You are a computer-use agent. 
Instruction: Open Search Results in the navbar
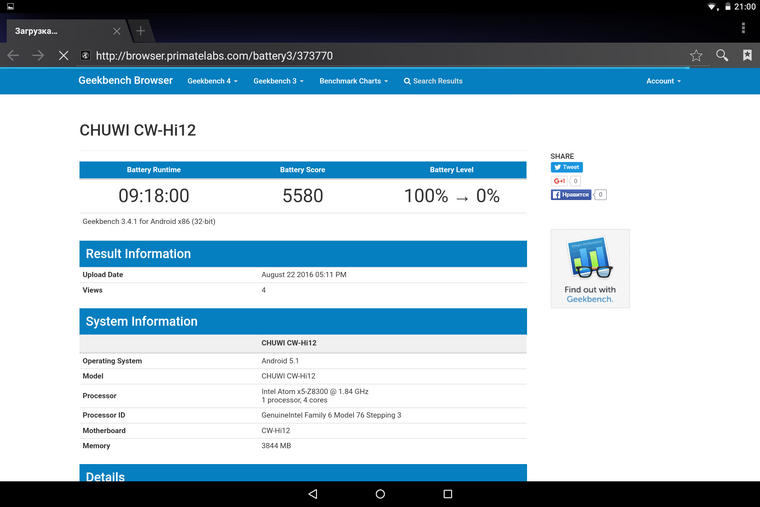(433, 81)
